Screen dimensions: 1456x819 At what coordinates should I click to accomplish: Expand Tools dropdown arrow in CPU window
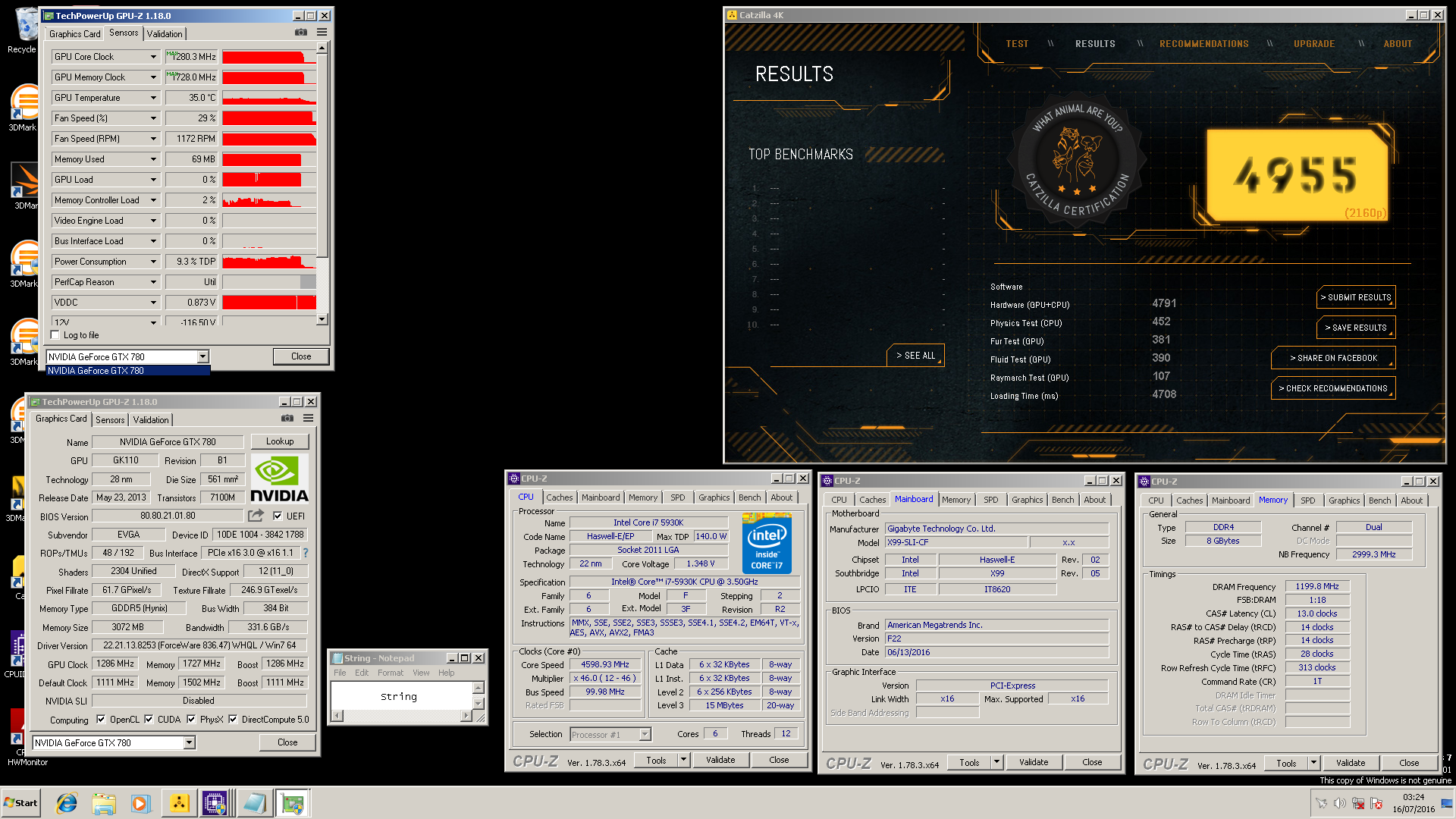683,760
